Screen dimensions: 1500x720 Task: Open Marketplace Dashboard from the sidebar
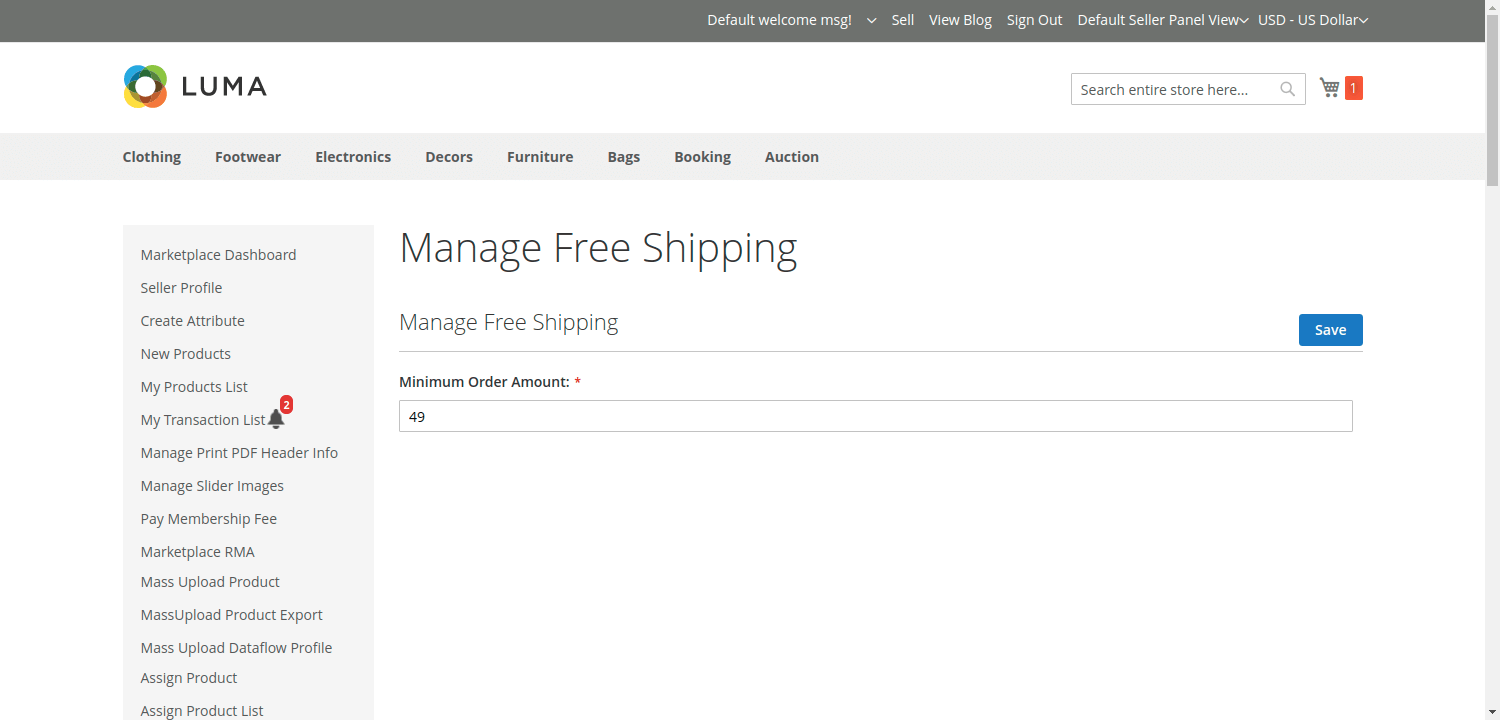point(218,254)
